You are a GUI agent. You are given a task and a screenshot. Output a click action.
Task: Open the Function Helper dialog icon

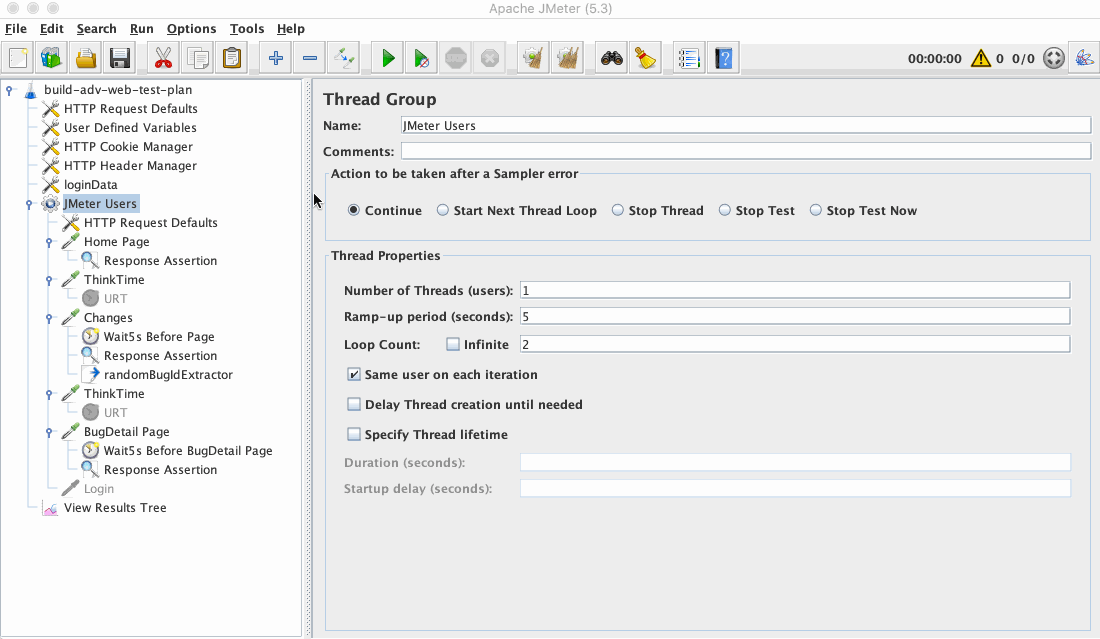pos(690,58)
